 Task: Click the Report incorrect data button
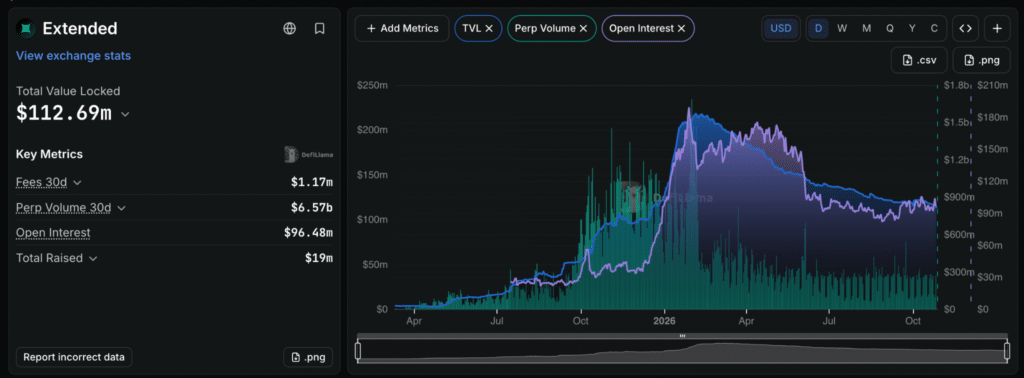tap(74, 357)
